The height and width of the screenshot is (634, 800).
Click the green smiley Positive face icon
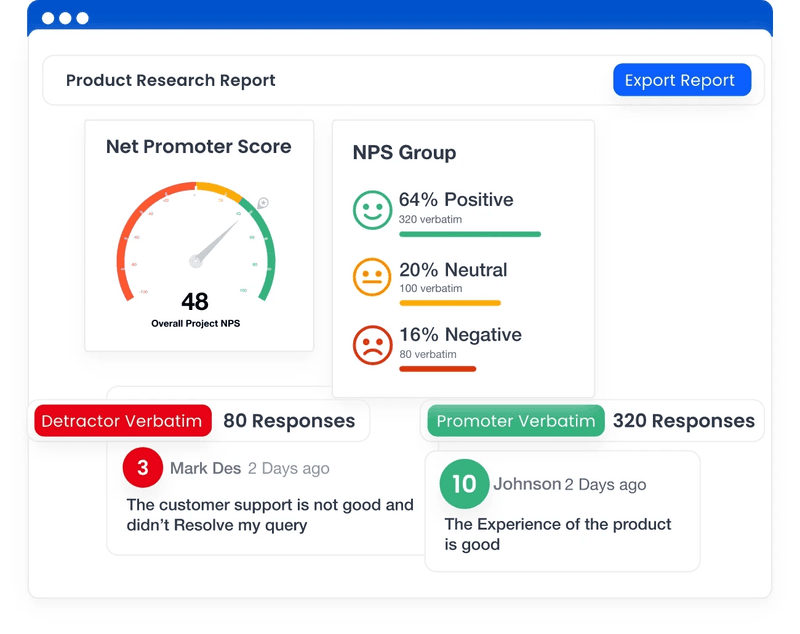coord(372,210)
